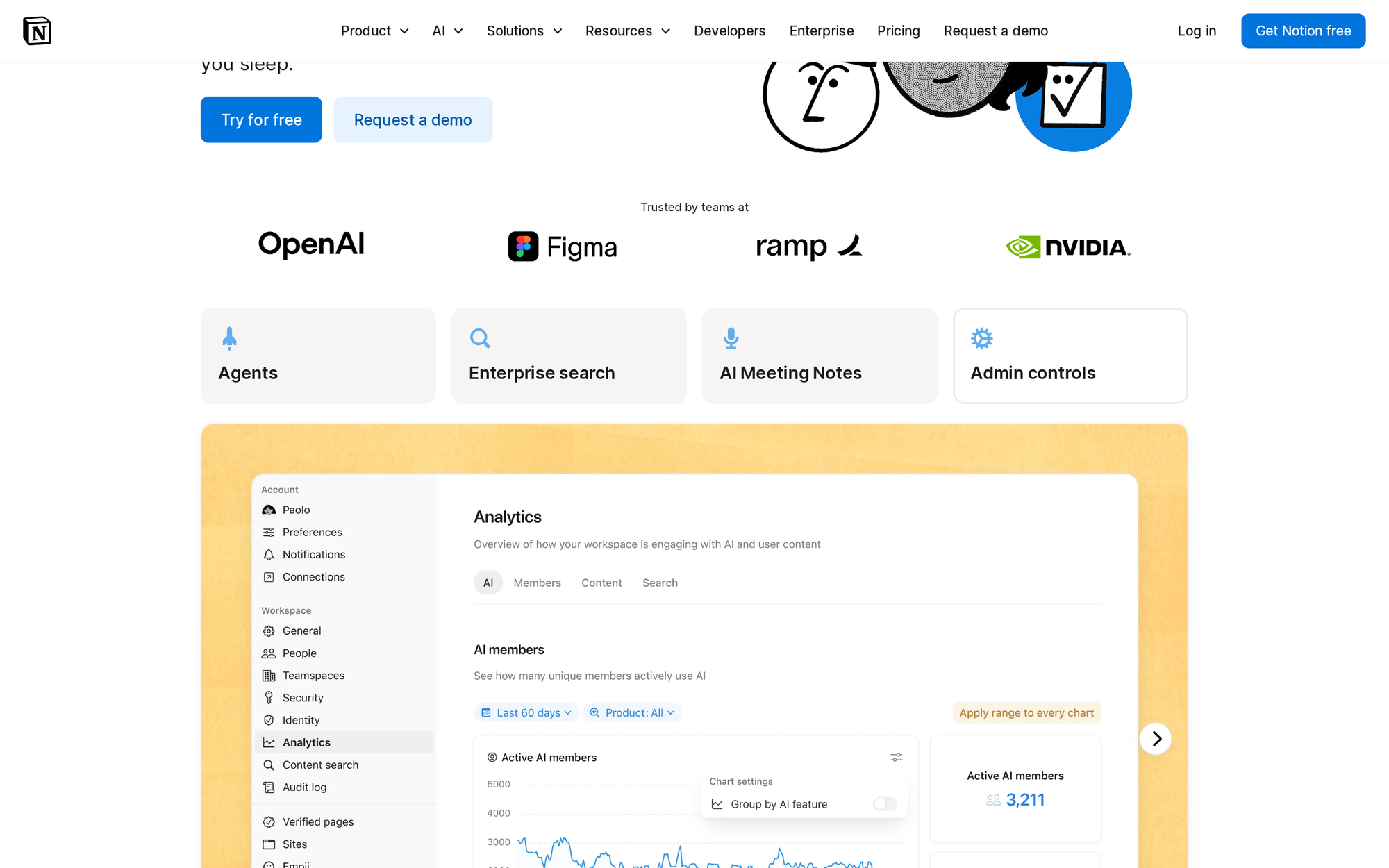Click the Admin controls gear icon
This screenshot has width=1389, height=868.
coord(981,338)
